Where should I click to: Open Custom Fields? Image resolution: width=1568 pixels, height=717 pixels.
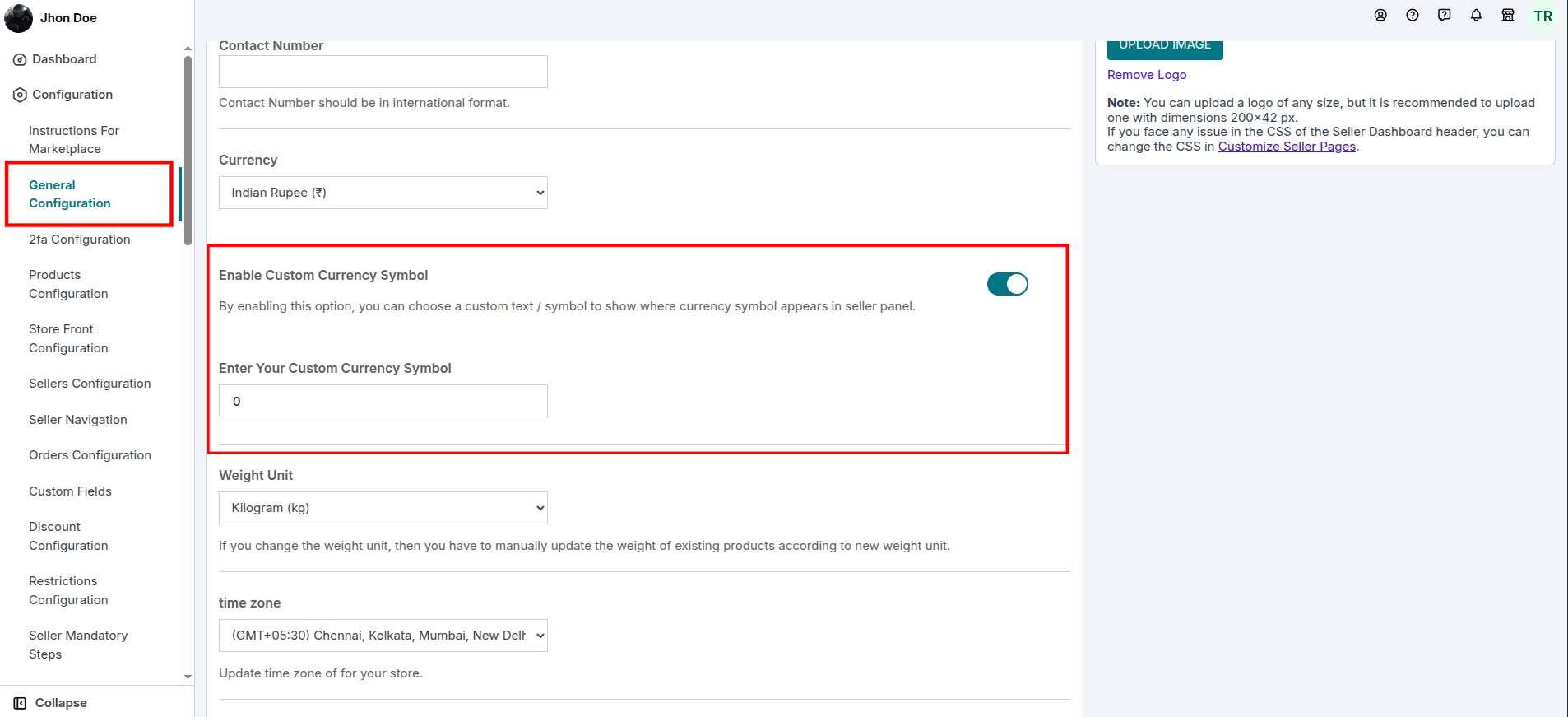pyautogui.click(x=70, y=491)
